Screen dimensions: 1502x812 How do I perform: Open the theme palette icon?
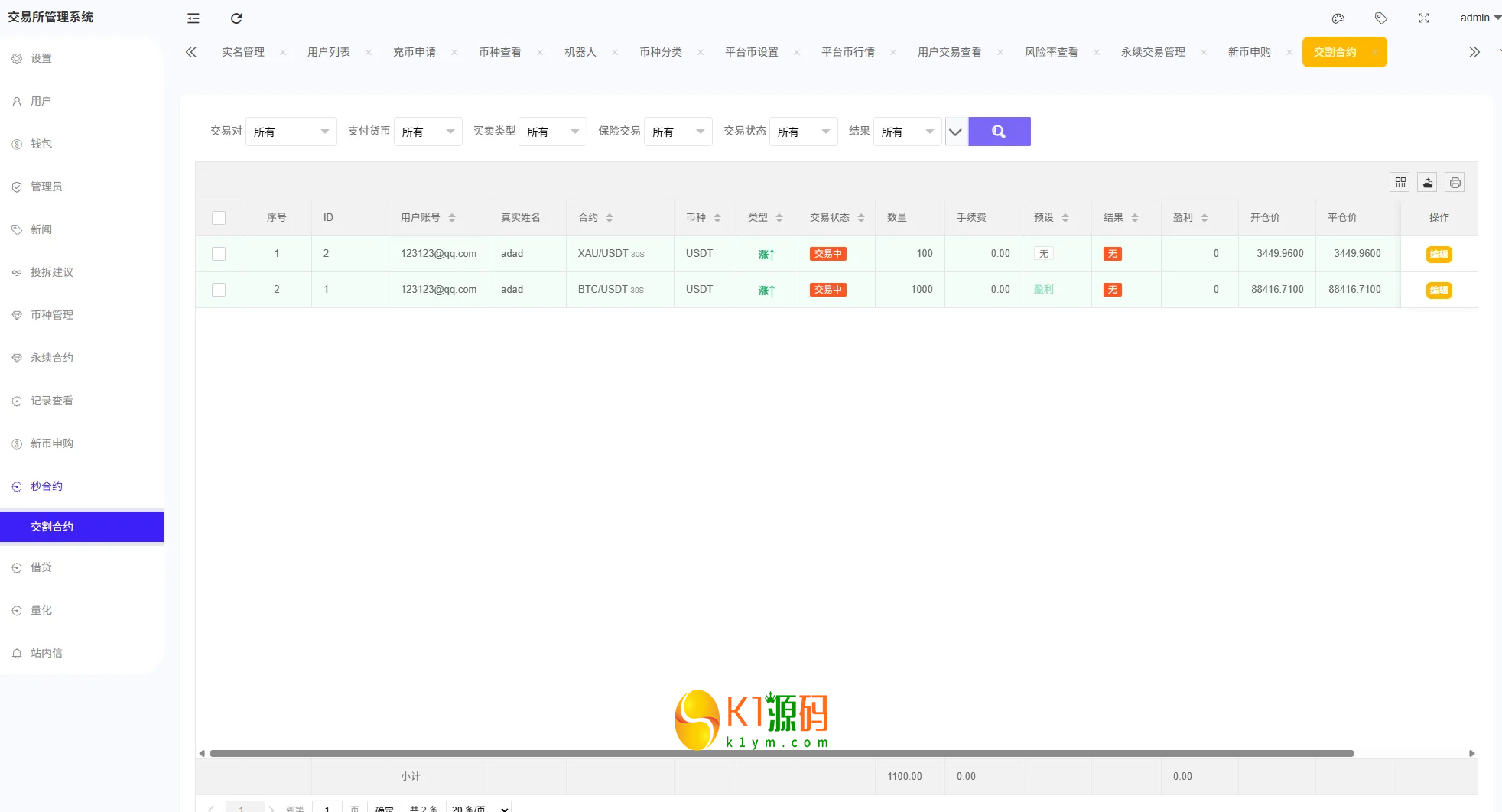[x=1338, y=18]
